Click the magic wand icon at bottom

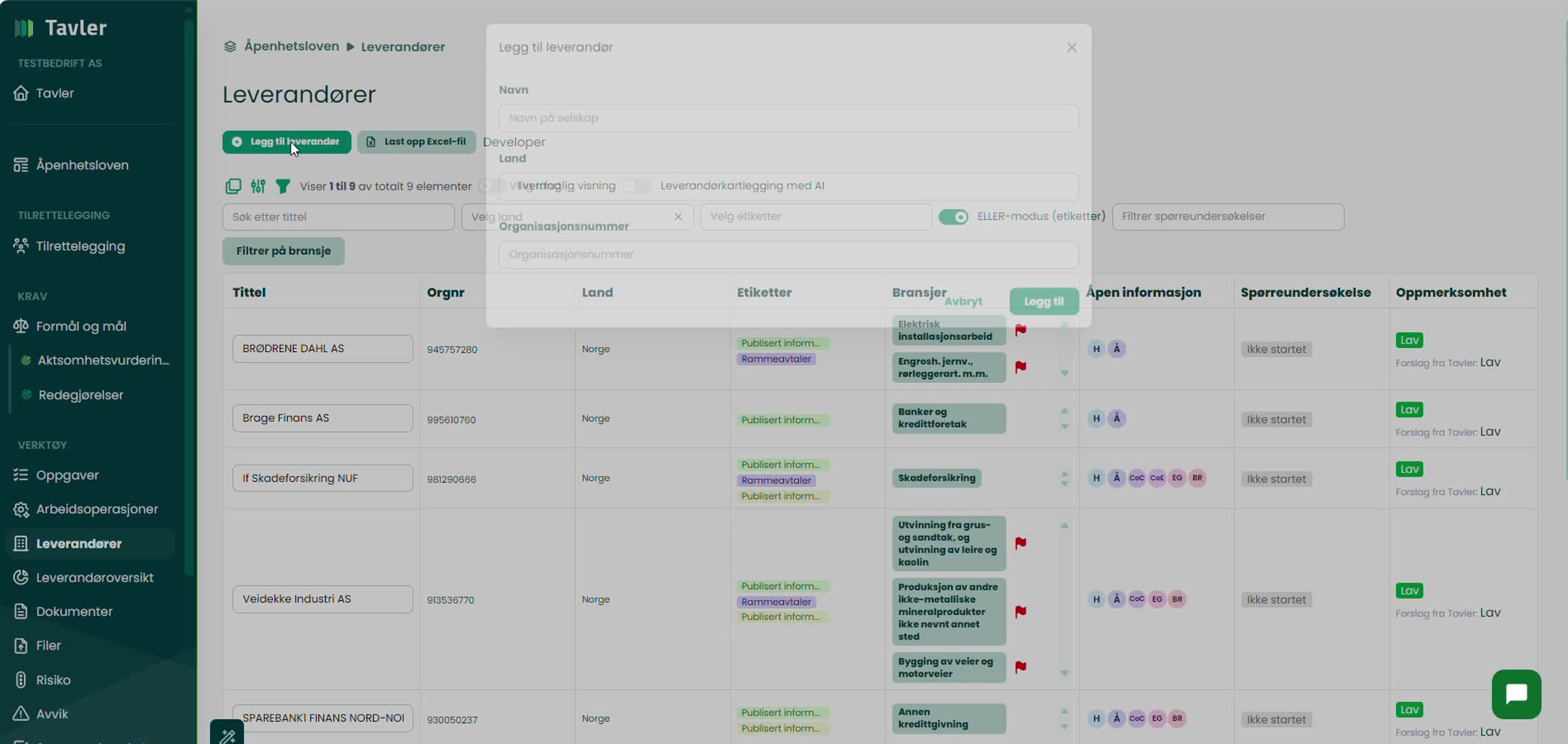pyautogui.click(x=227, y=735)
